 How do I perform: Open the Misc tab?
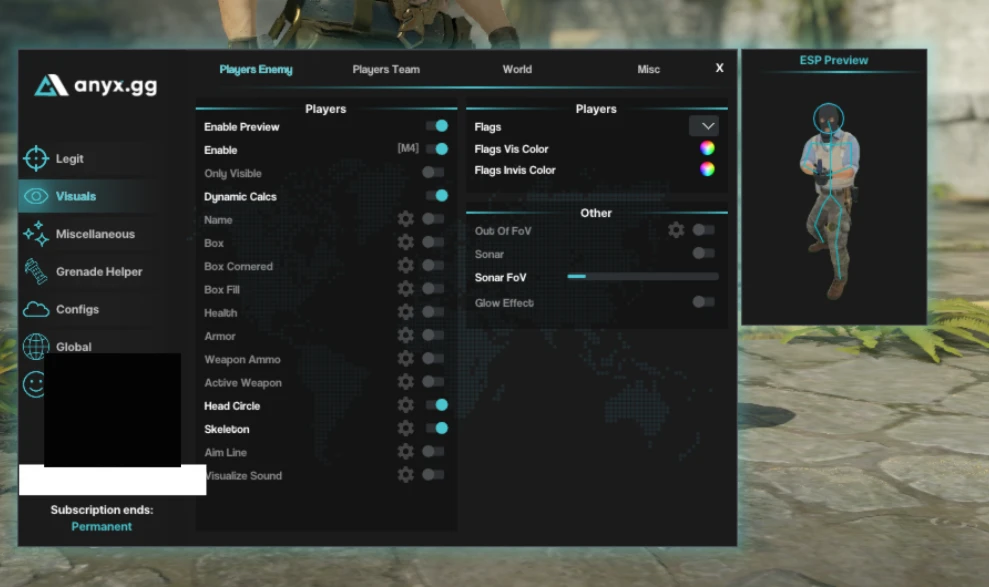(648, 69)
